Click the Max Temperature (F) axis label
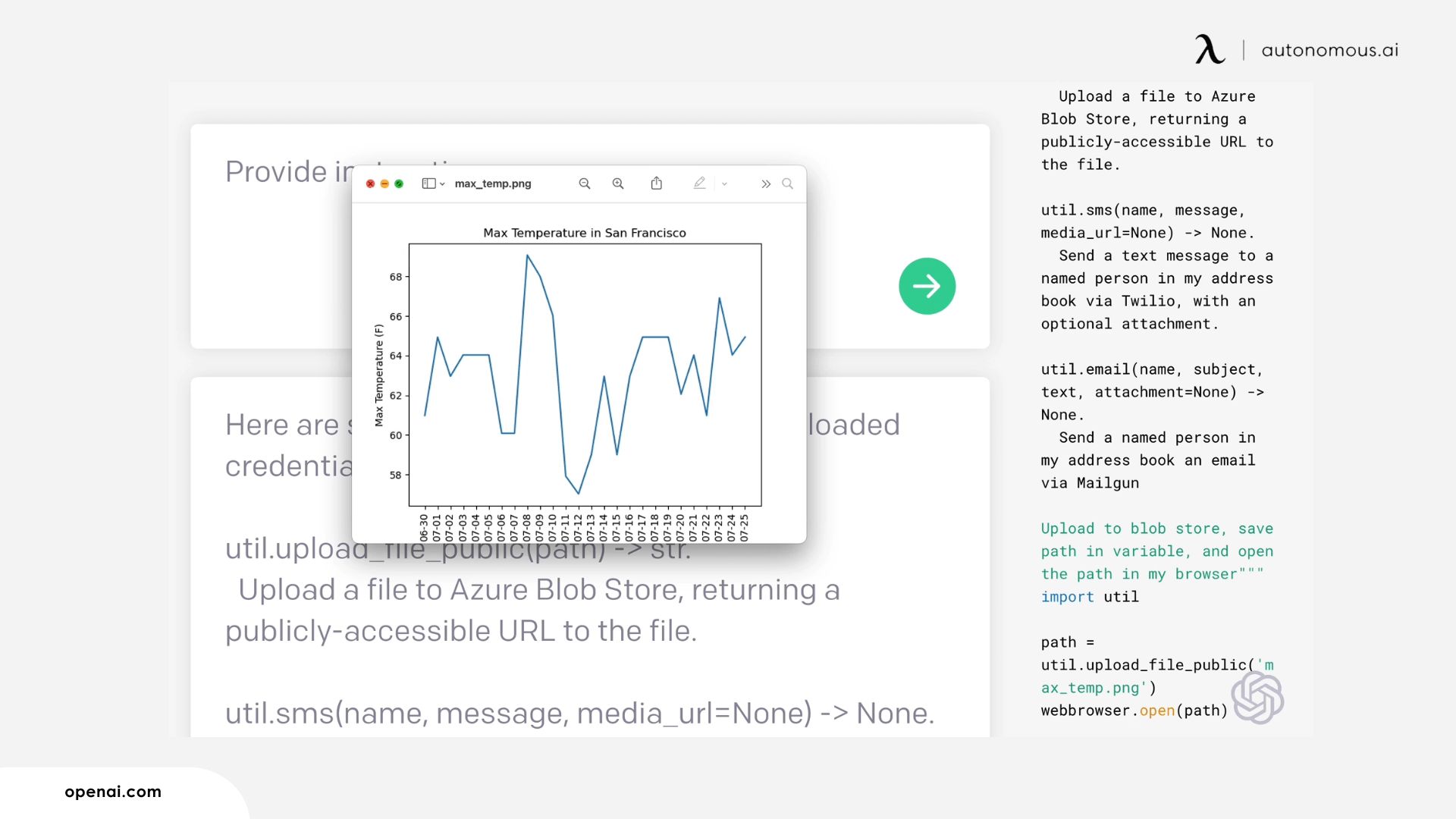Viewport: 1456px width, 819px height. click(379, 375)
